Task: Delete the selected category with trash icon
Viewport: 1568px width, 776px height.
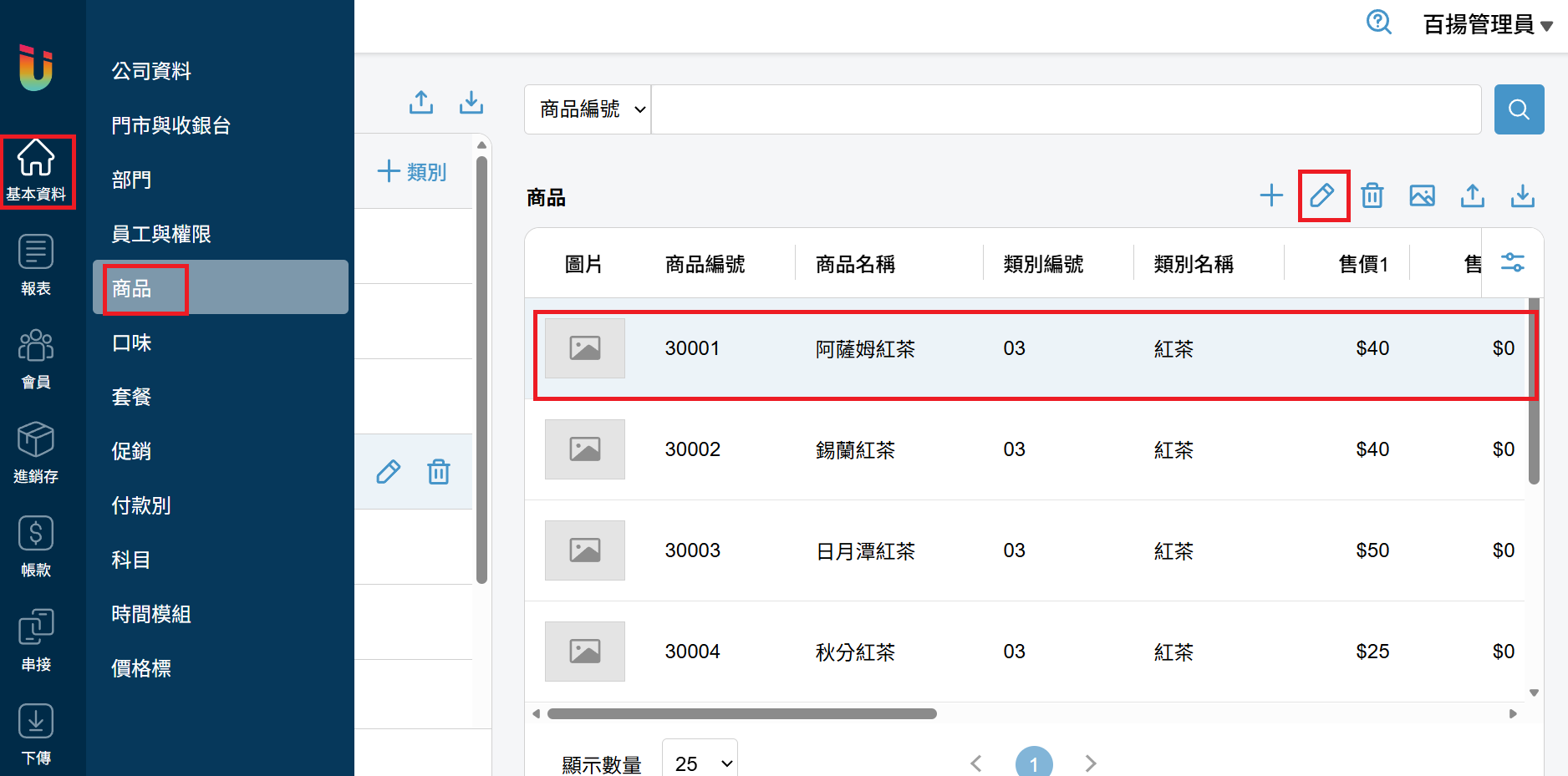Action: pos(439,472)
